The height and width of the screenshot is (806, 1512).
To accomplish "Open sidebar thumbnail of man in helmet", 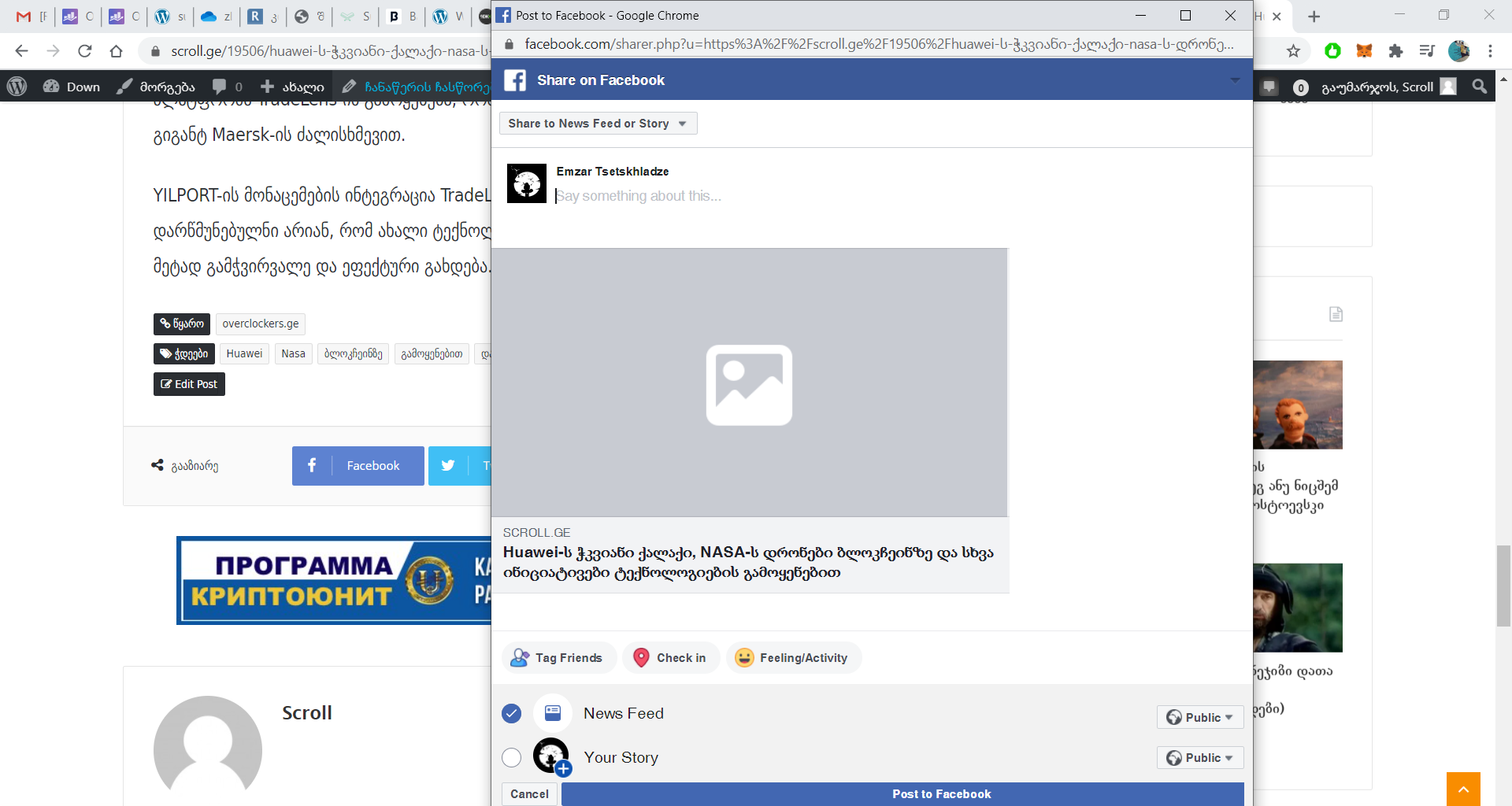I will [x=1298, y=608].
